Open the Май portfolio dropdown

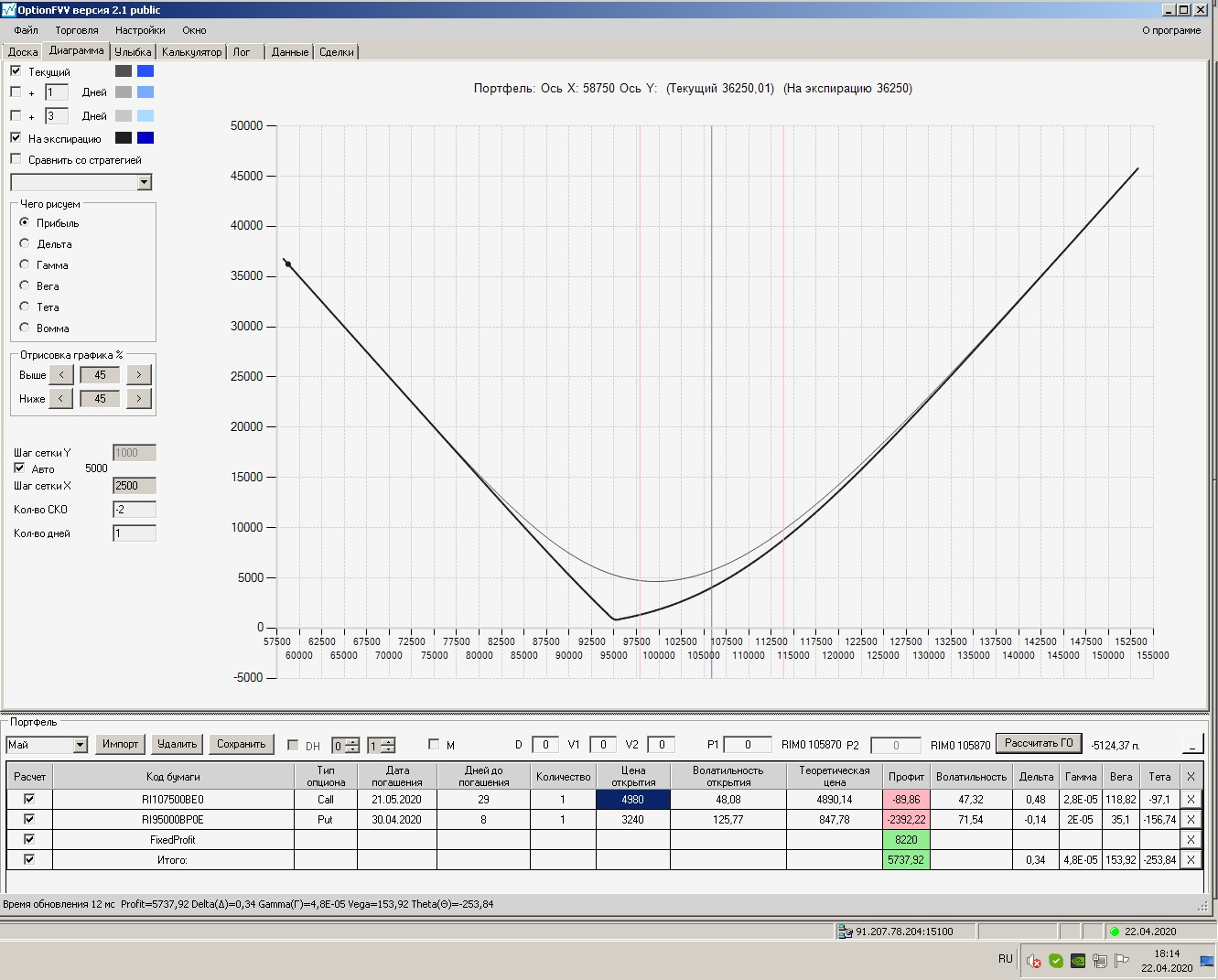click(80, 745)
